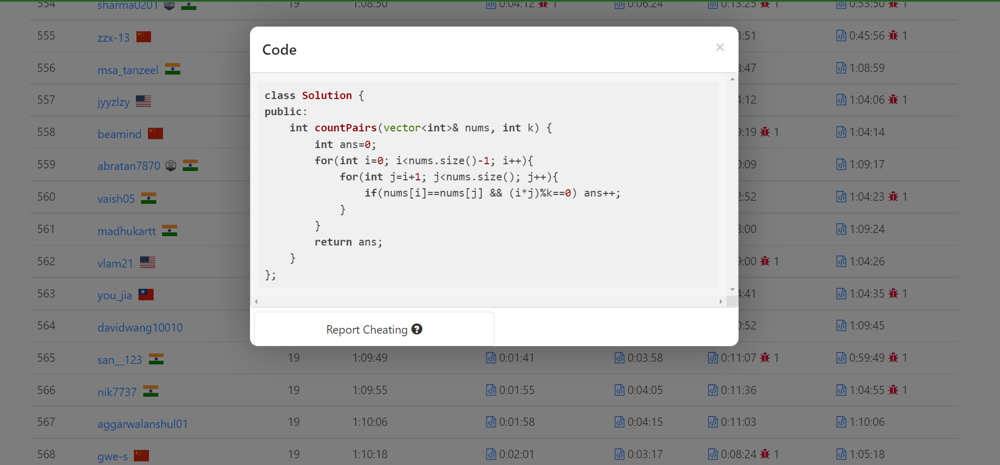This screenshot has width=1000, height=465.
Task: Open user profile msa_tanzeel
Action: pos(128,69)
